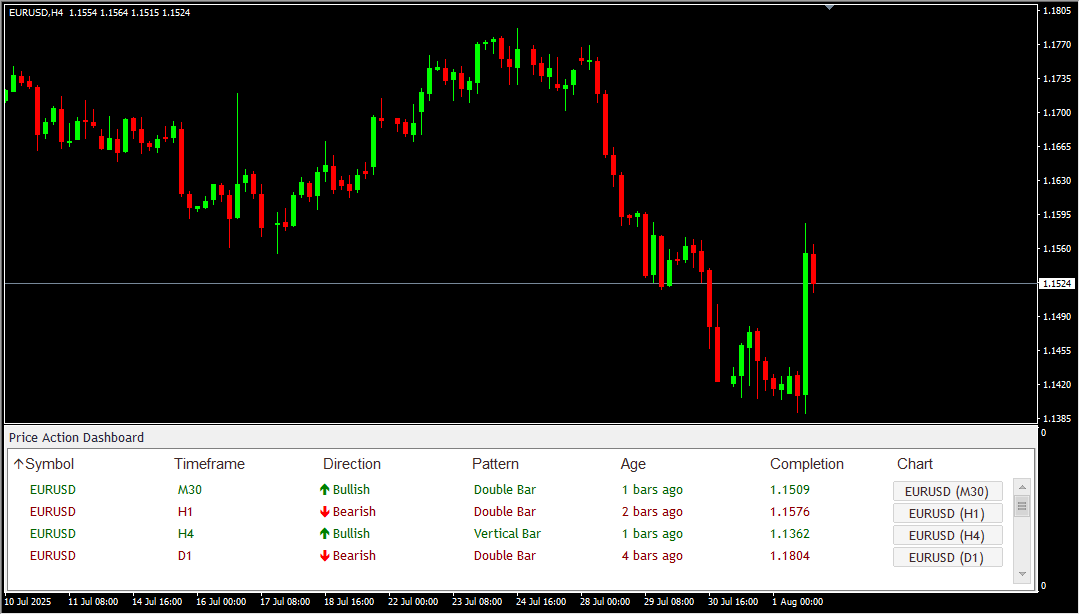Collapse the Price Action Dashboard title bar
This screenshot has width=1080, height=615.
[76, 437]
